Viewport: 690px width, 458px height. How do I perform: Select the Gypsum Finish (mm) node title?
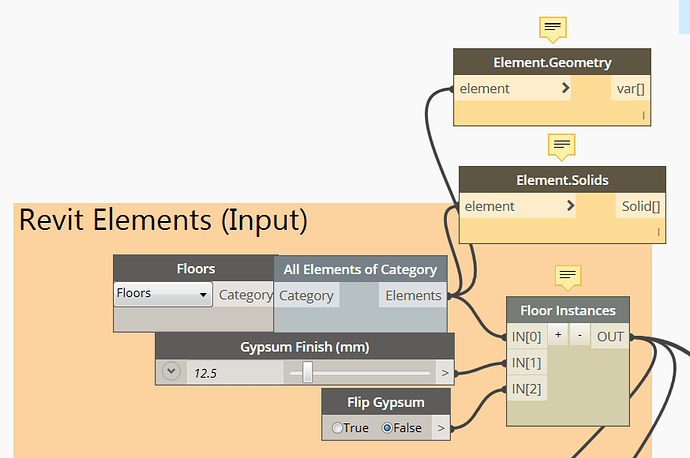click(305, 347)
